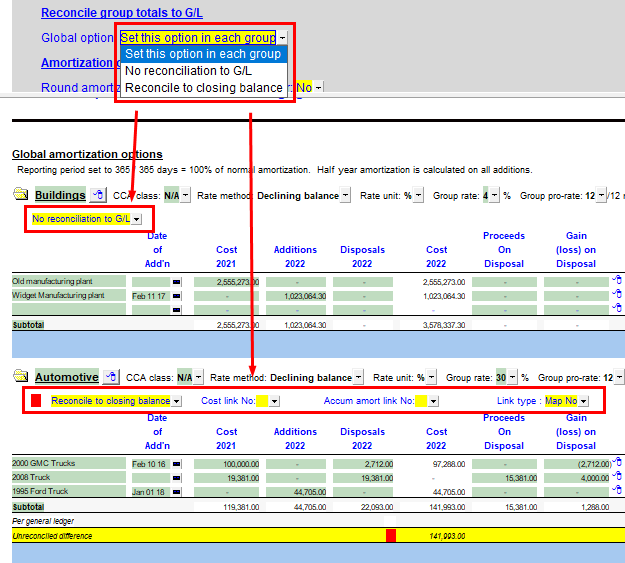The width and height of the screenshot is (625, 563).
Task: Click the blue icon next to Buildings heading
Action: pos(97,195)
